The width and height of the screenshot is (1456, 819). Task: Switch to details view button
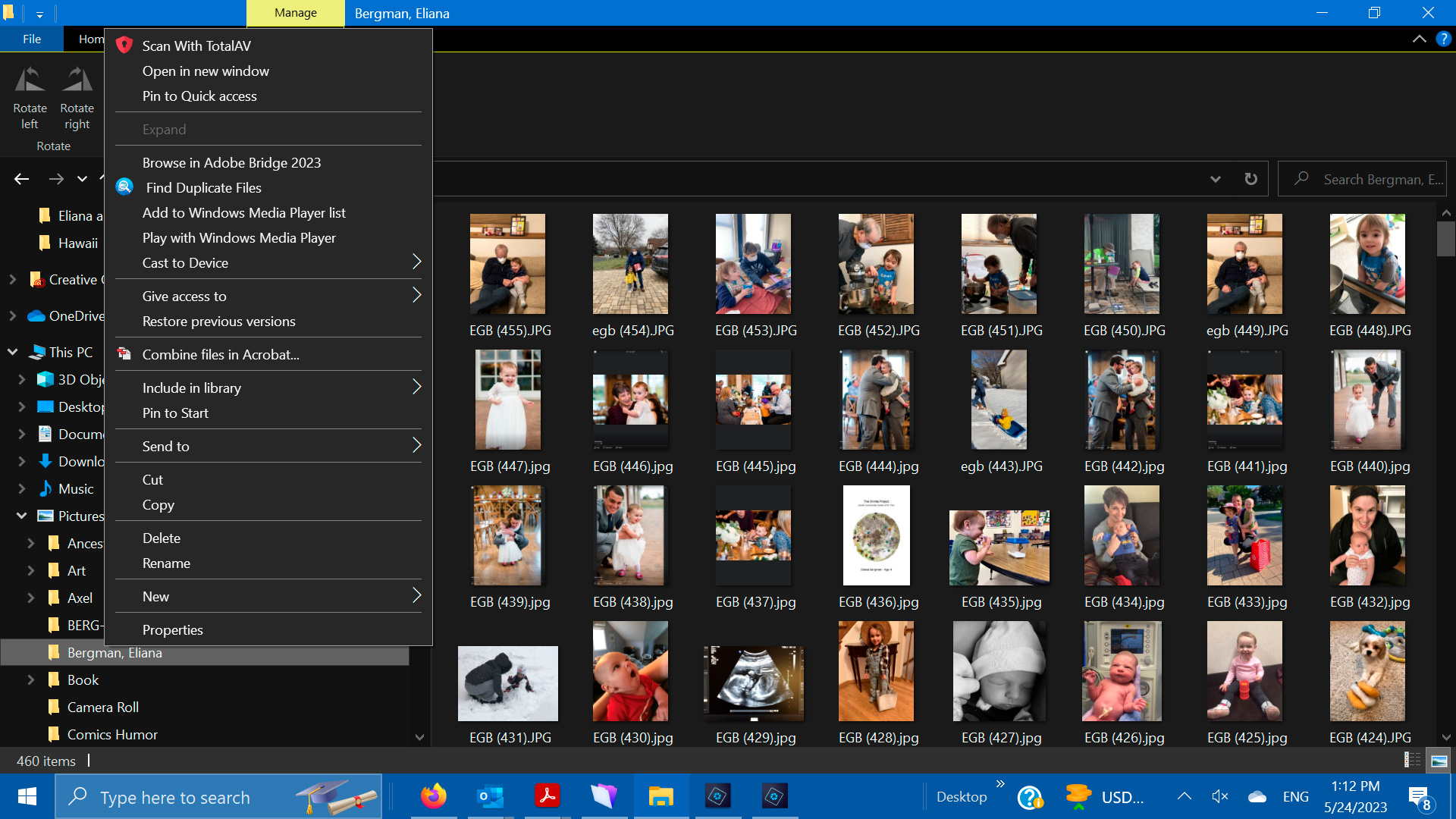1412,761
